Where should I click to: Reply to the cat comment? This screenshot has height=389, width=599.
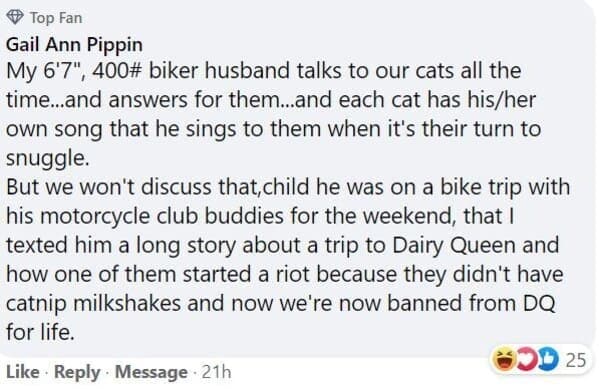[77, 372]
